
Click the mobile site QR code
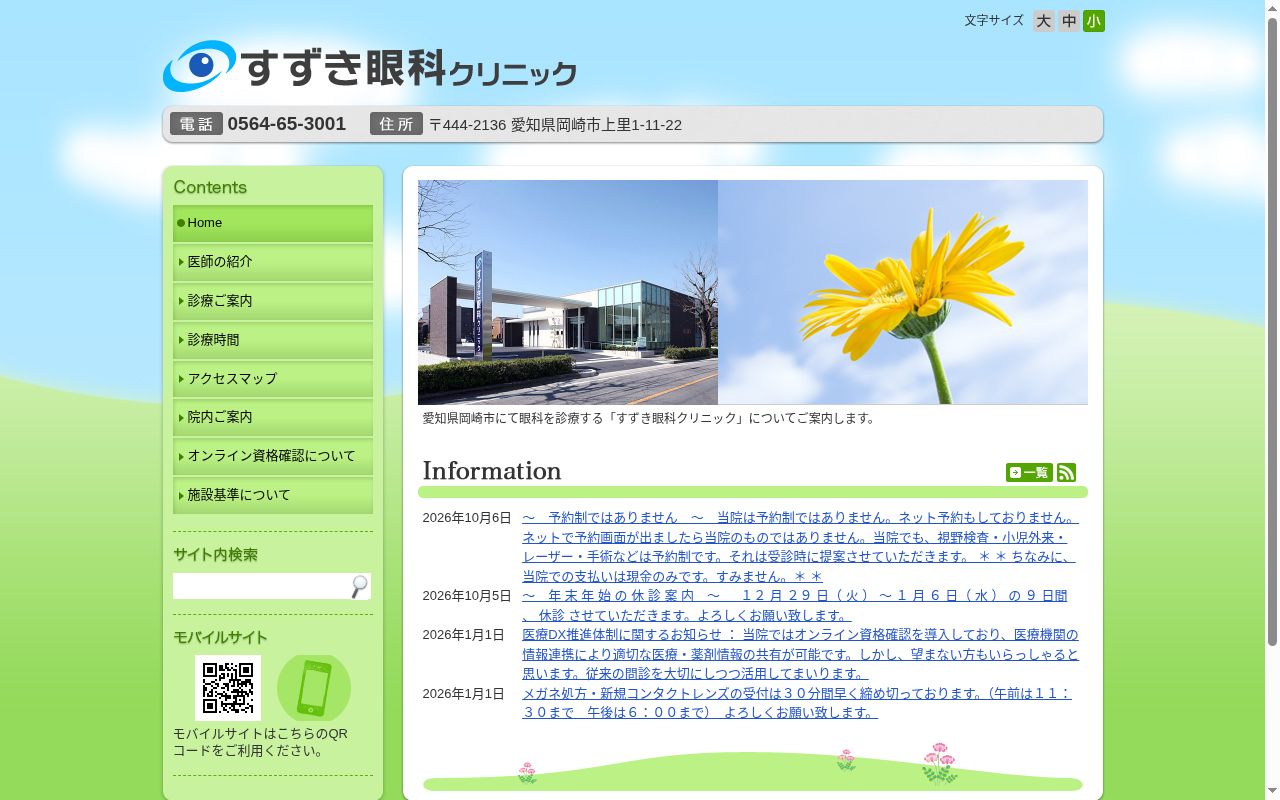(228, 688)
